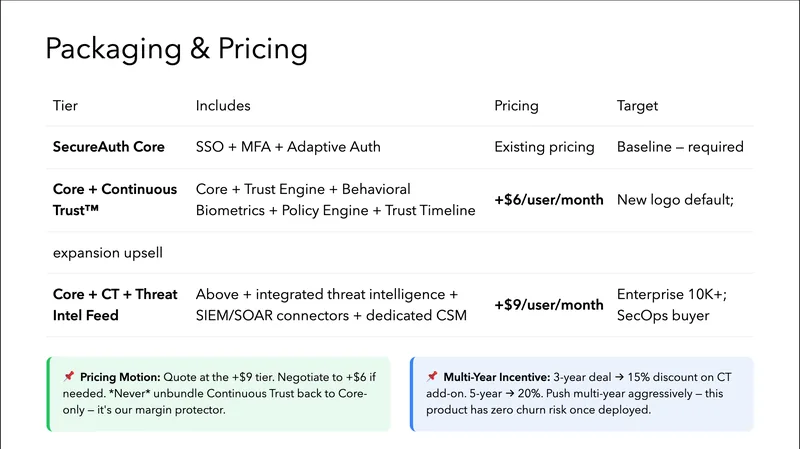Image resolution: width=800 pixels, height=449 pixels.
Task: Click the Core + CT + Threat Intel Feed cell
Action: coord(115,304)
